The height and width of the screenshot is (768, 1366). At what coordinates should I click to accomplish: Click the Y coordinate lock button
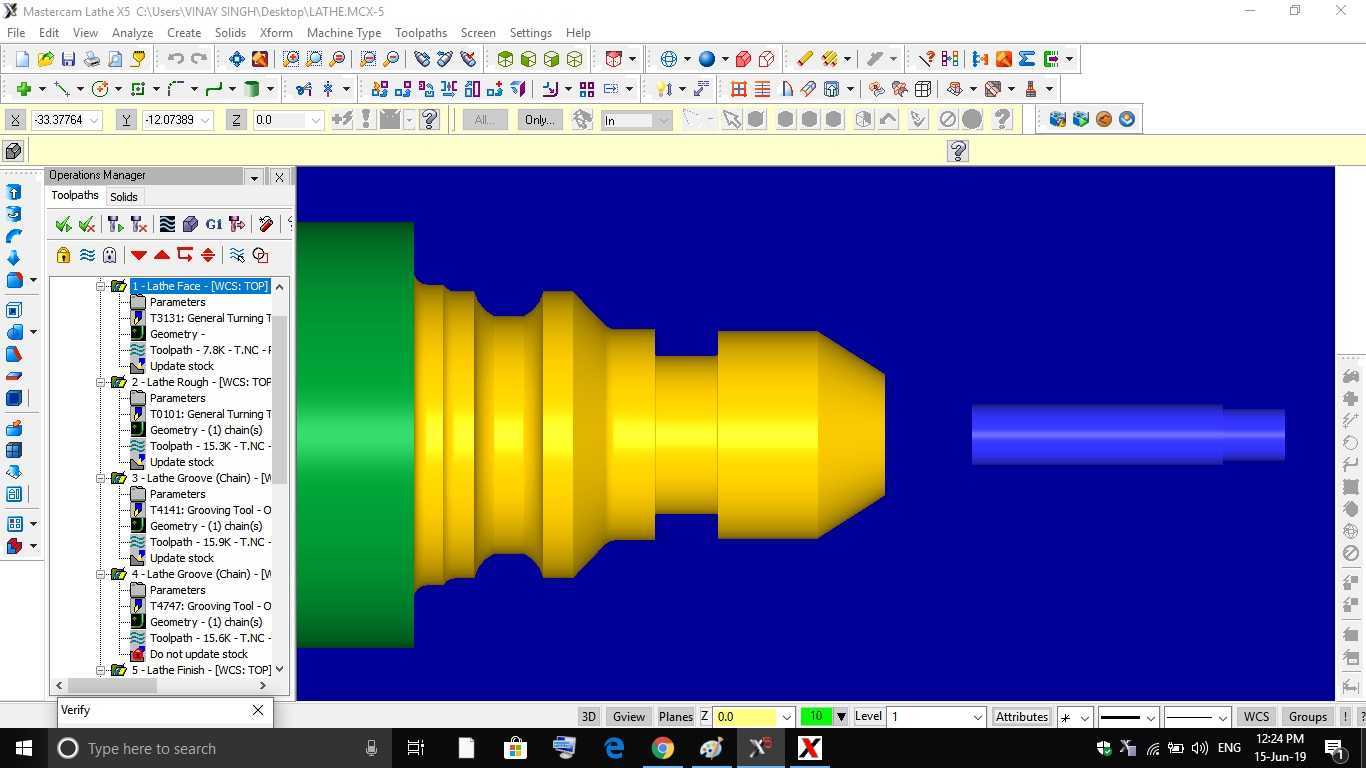(x=126, y=120)
